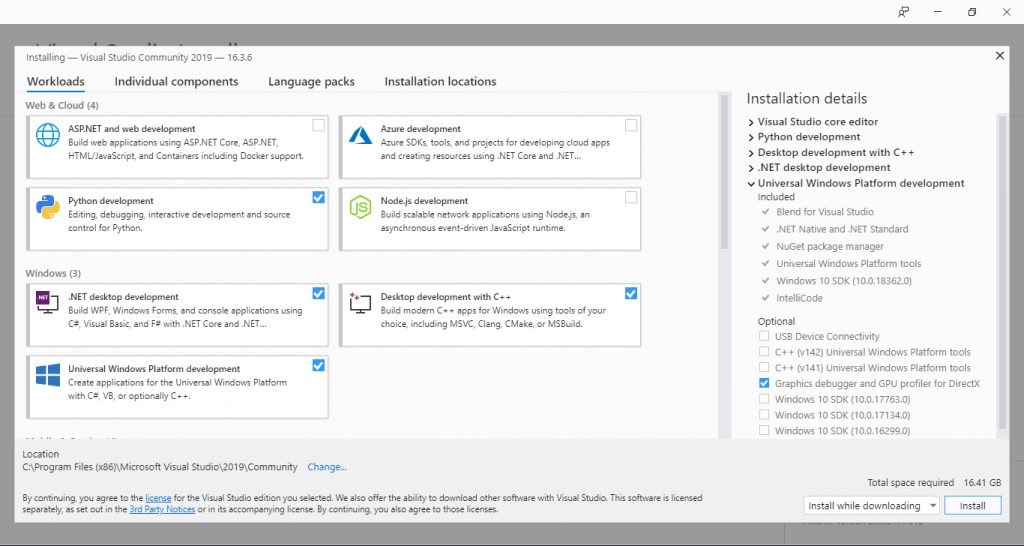Click the Blend for Visual Studio item
Viewport: 1024px width, 546px height.
click(x=825, y=212)
